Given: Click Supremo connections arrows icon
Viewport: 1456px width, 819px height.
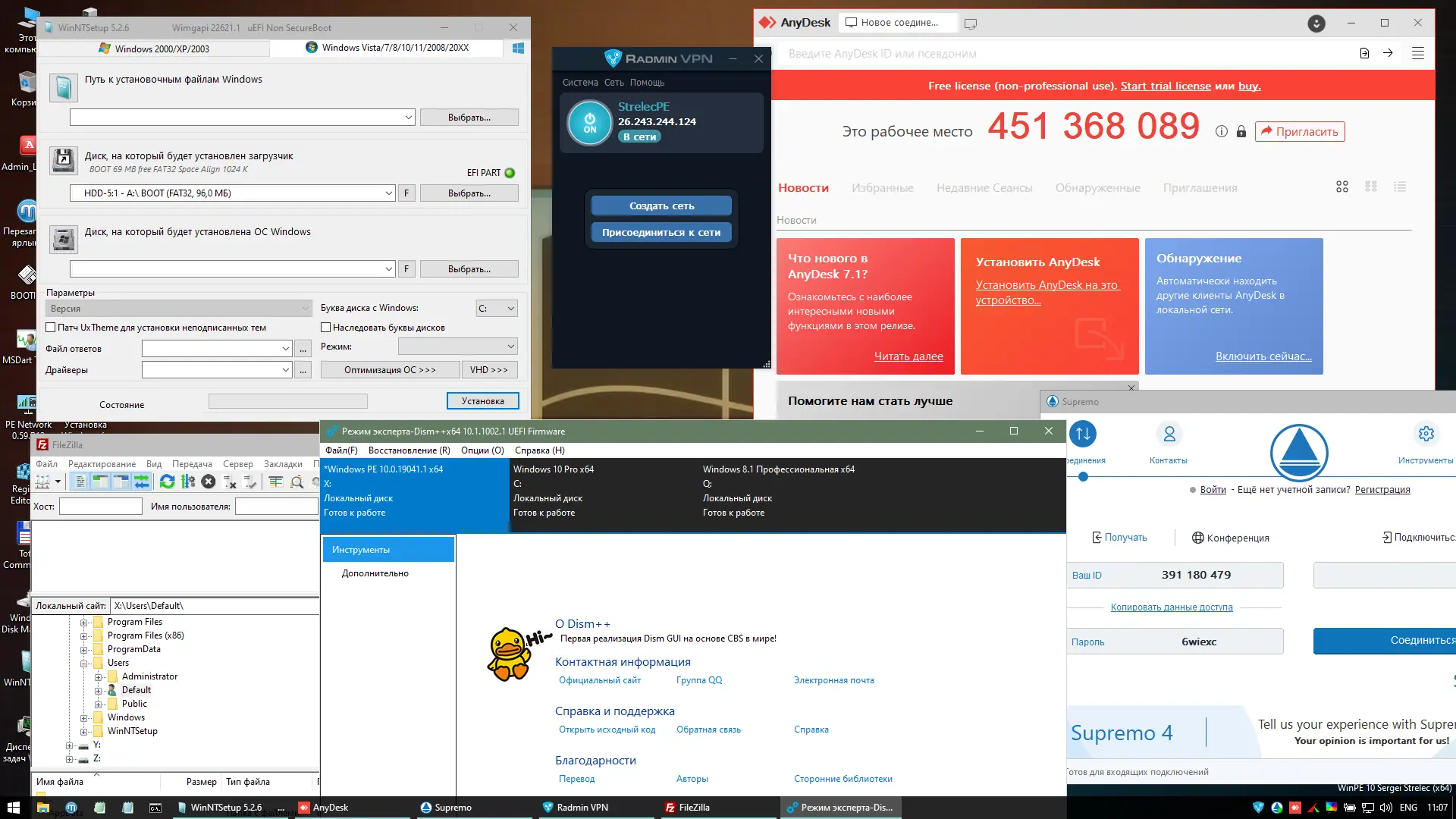Looking at the screenshot, I should (1083, 434).
